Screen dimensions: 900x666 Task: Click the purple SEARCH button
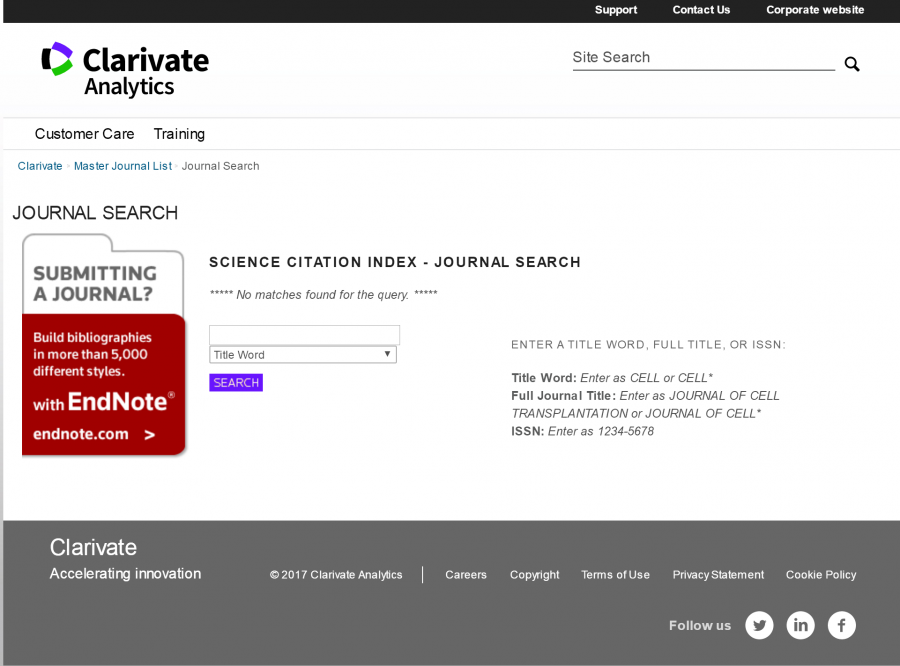click(236, 383)
